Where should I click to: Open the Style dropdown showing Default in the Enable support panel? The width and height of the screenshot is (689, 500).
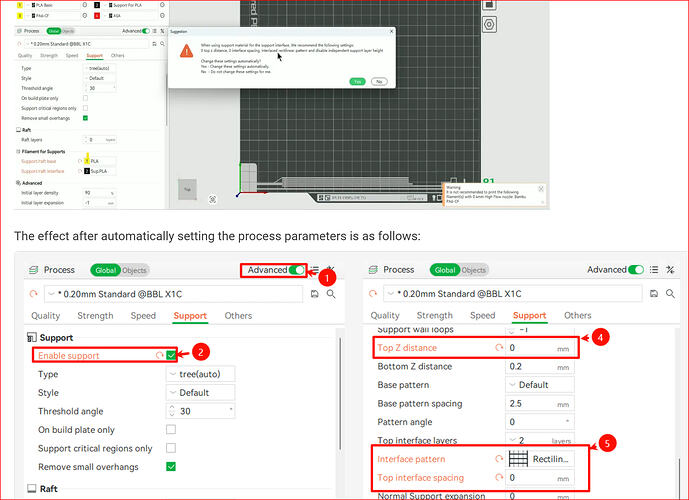[200, 392]
